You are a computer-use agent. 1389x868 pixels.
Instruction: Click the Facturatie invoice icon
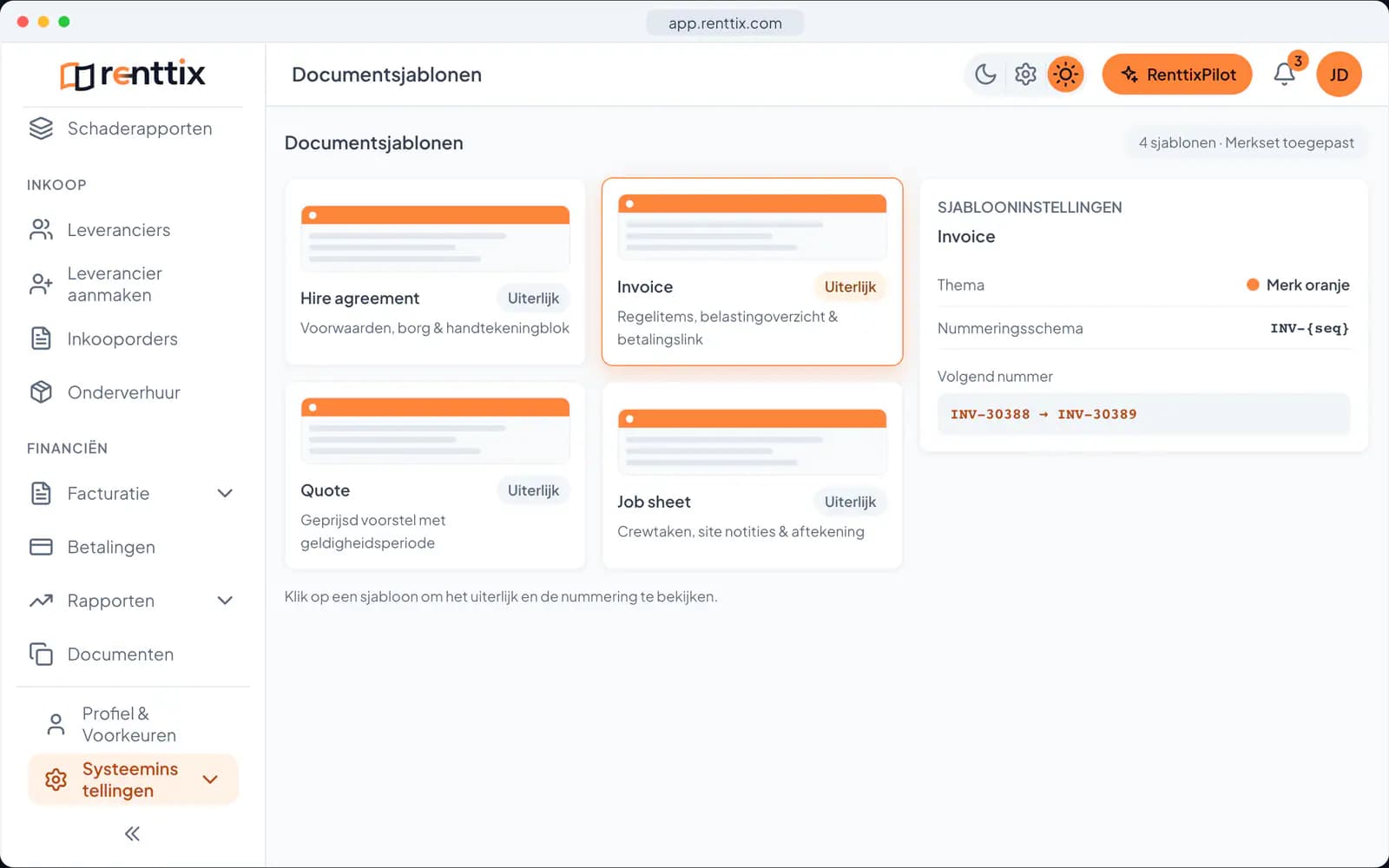(x=41, y=493)
